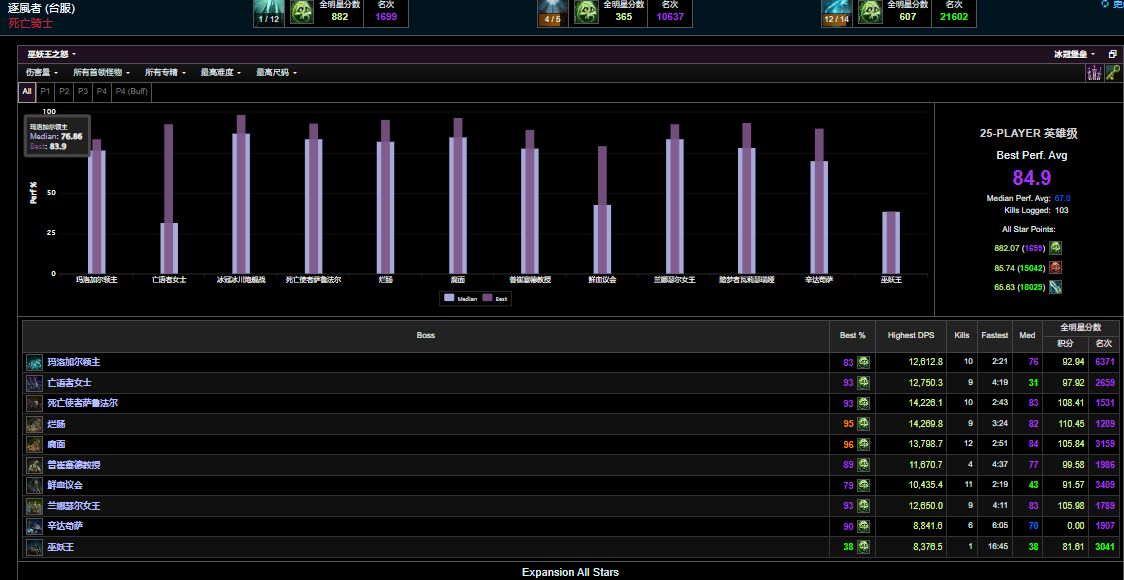Click the 玛洛加尔领主 boss icon in the table
Image resolution: width=1124 pixels, height=580 pixels.
coord(35,362)
